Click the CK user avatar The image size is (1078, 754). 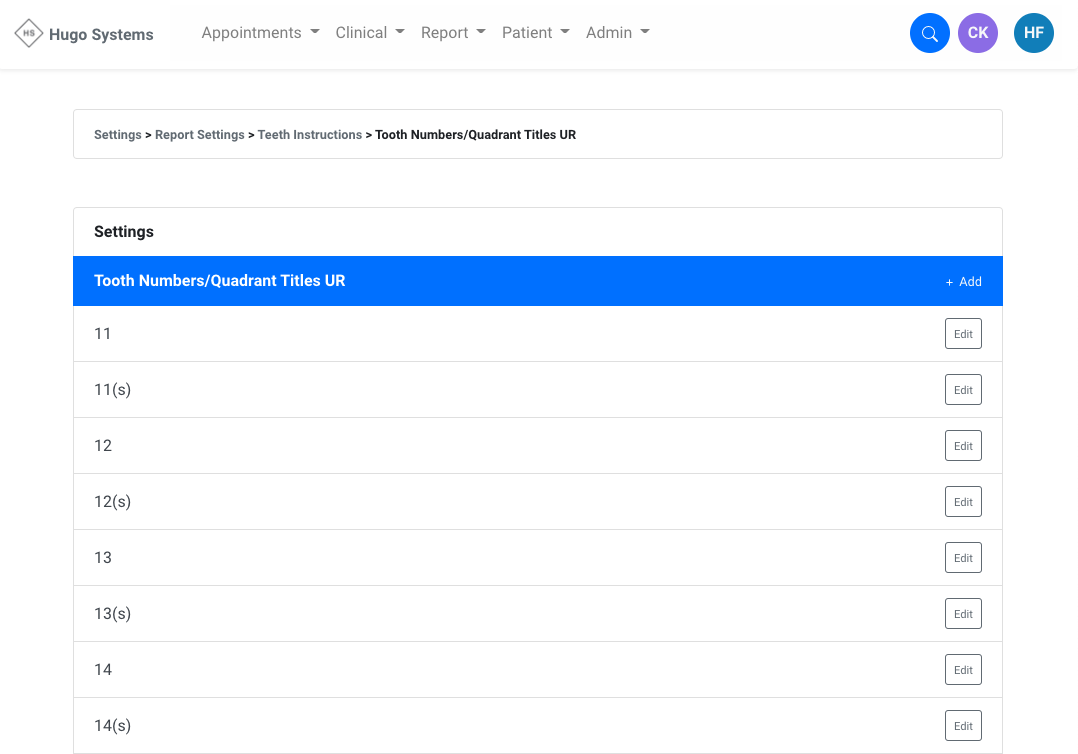click(977, 33)
